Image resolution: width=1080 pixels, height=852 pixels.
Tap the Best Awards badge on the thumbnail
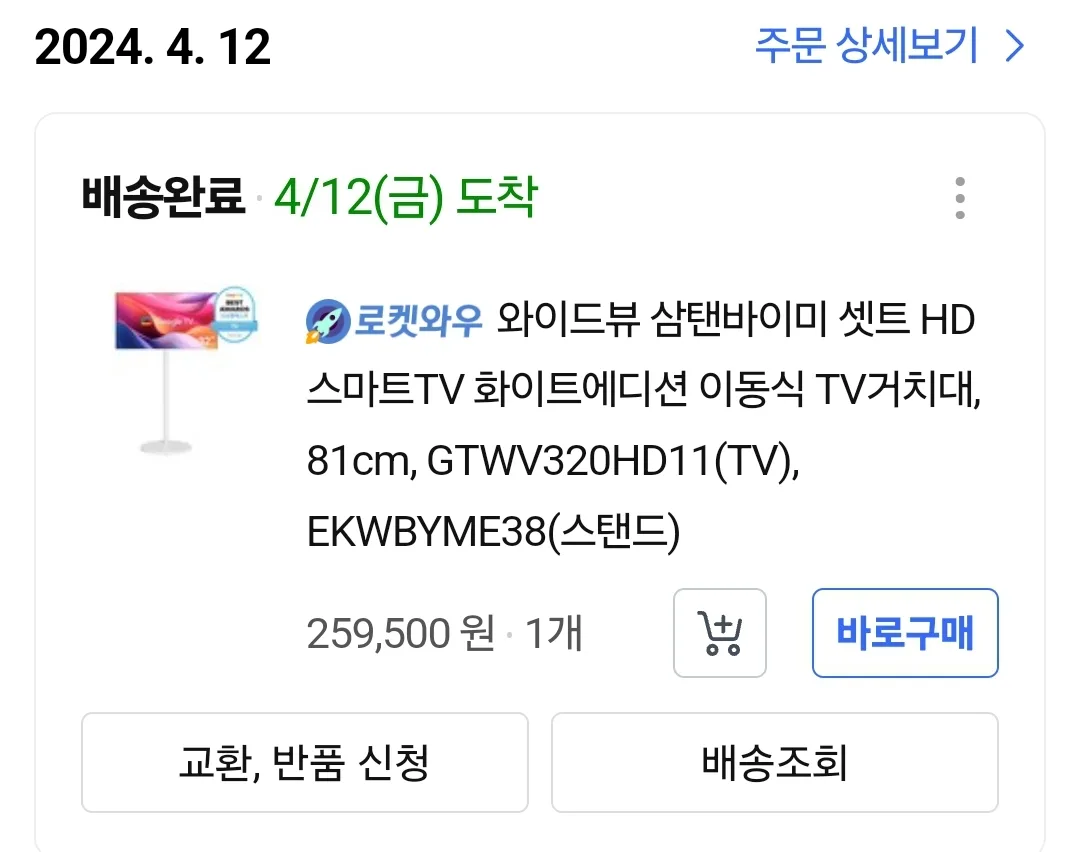click(236, 313)
